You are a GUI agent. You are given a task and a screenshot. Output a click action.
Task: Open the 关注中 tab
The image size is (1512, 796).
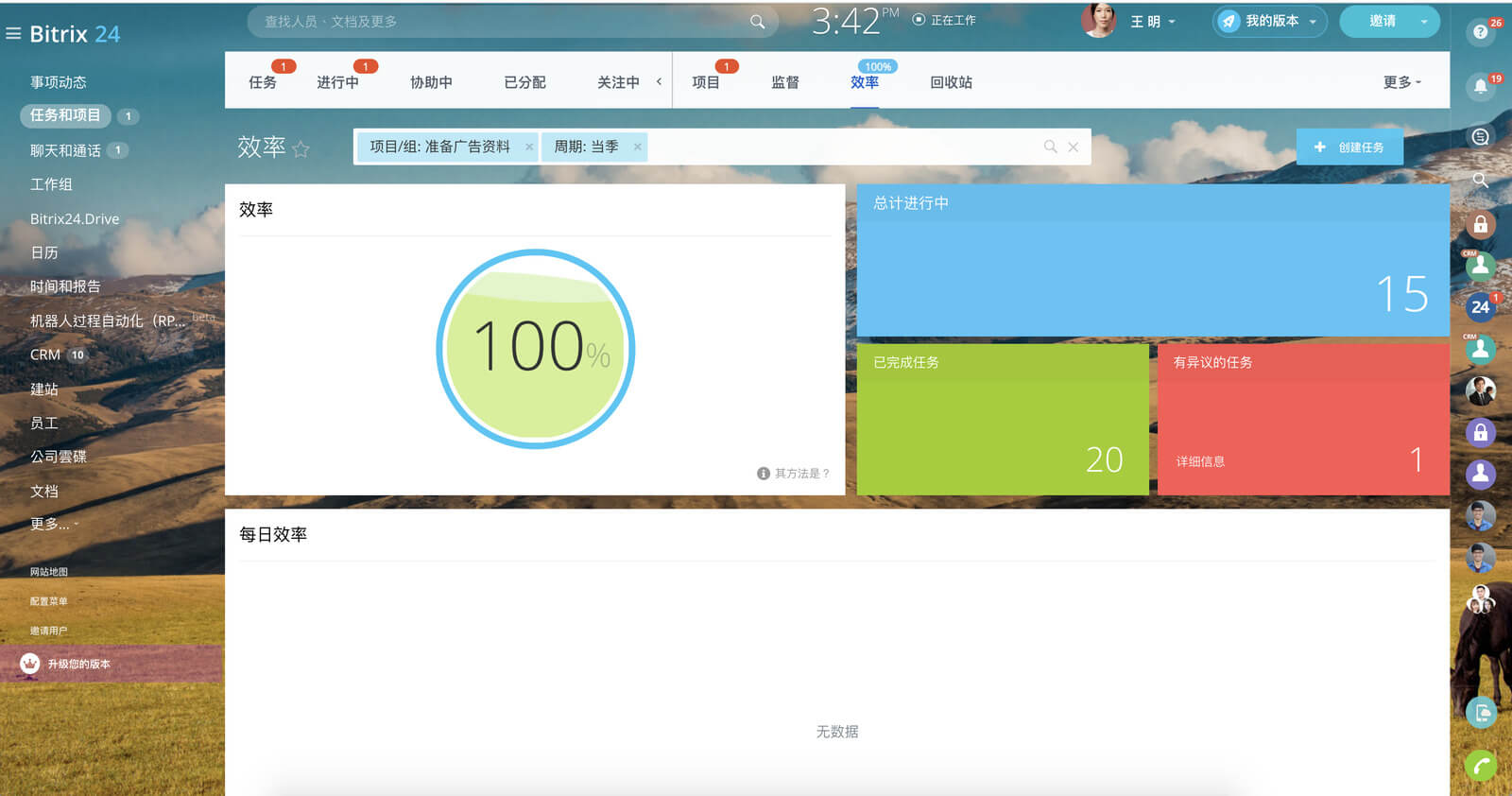[x=618, y=82]
